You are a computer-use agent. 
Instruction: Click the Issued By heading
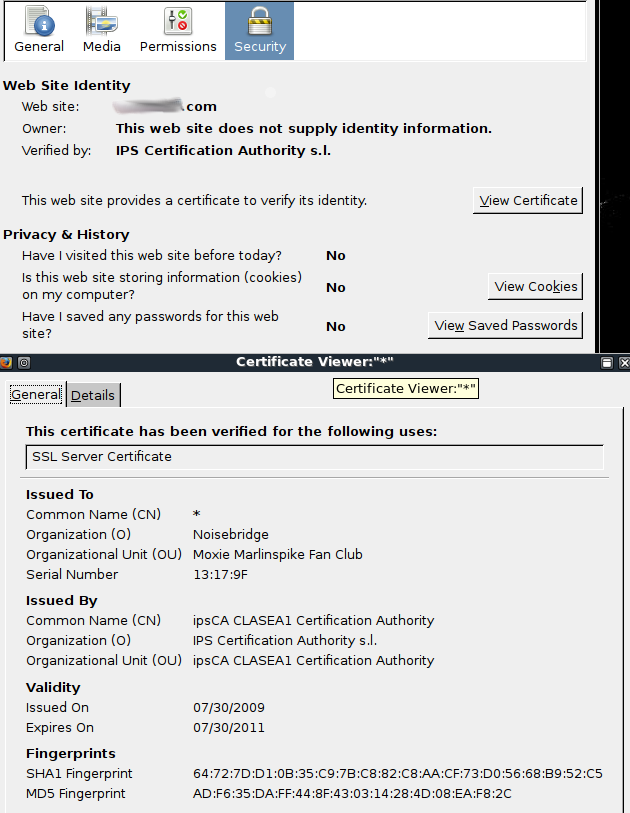pos(61,600)
